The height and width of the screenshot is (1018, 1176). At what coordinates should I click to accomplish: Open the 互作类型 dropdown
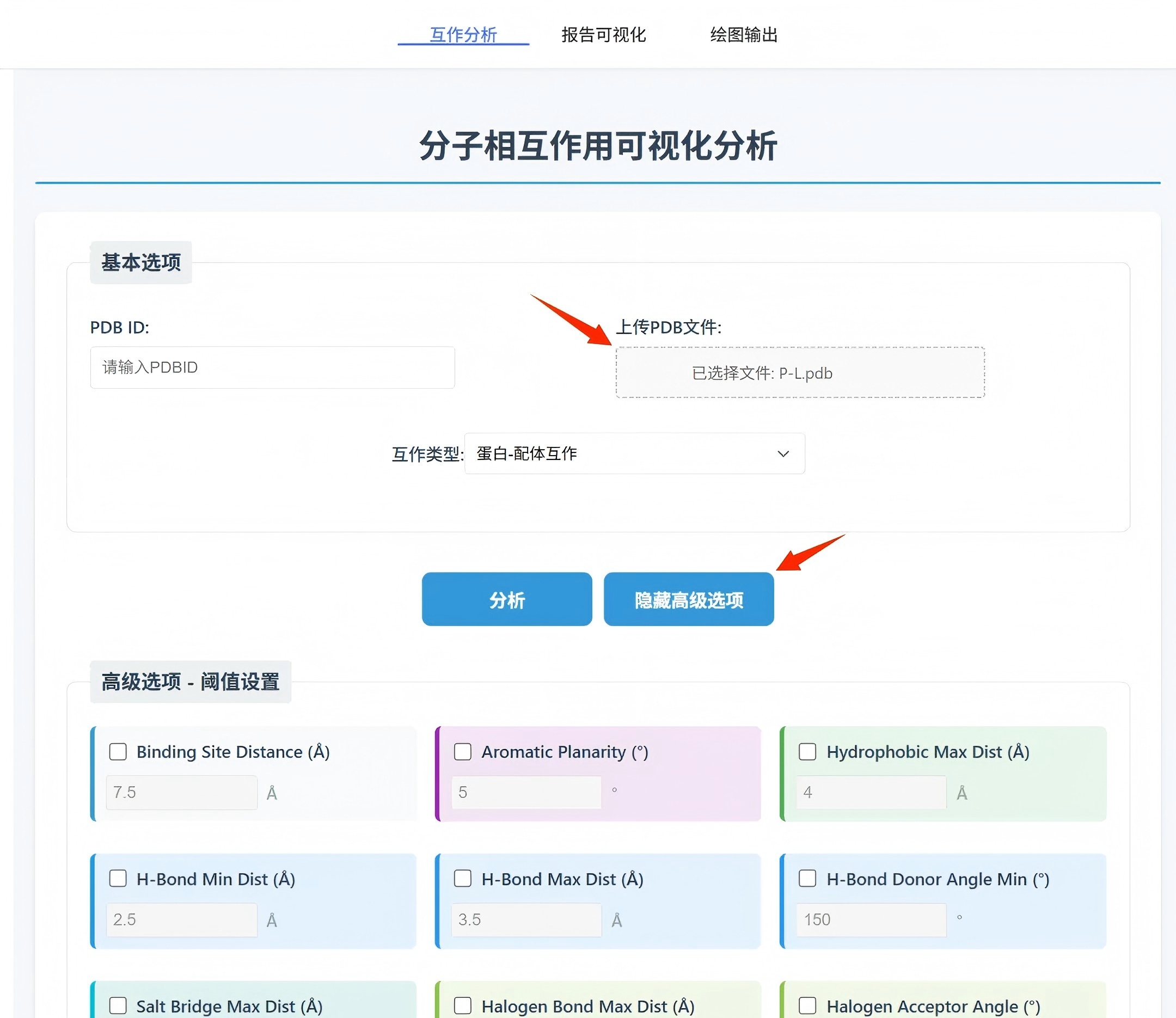634,453
